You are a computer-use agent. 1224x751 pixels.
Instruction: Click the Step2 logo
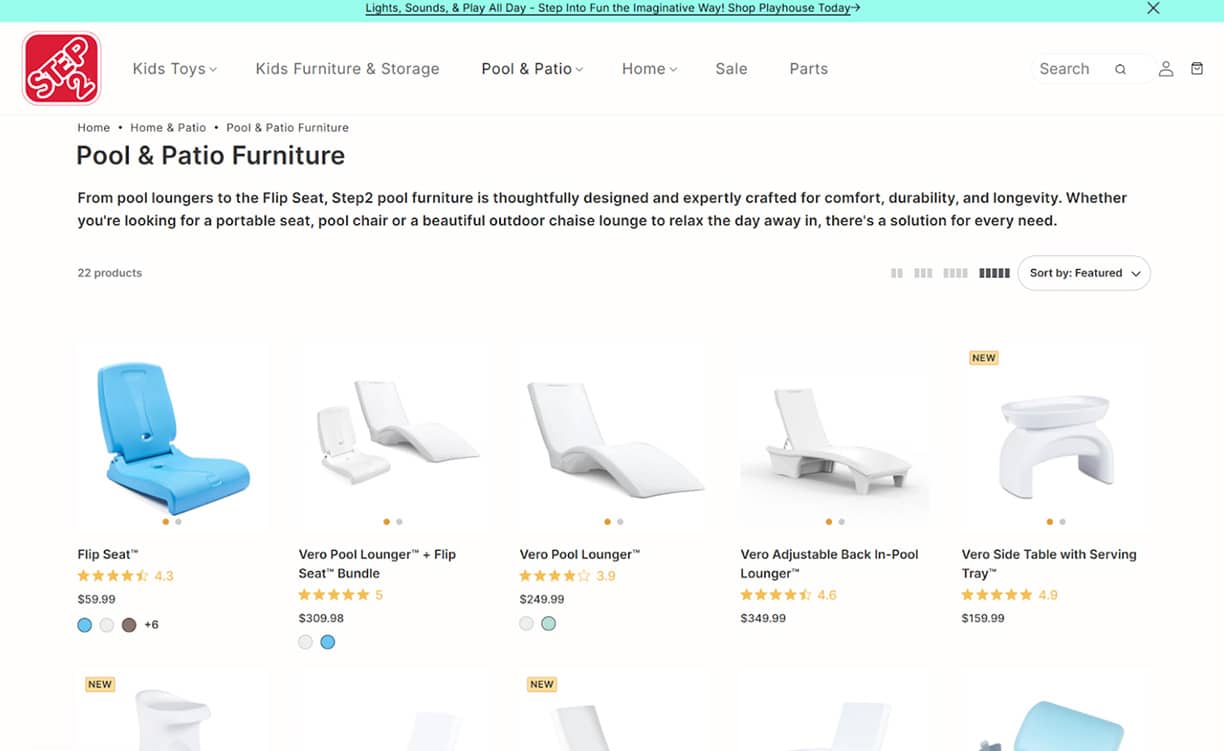pos(61,68)
